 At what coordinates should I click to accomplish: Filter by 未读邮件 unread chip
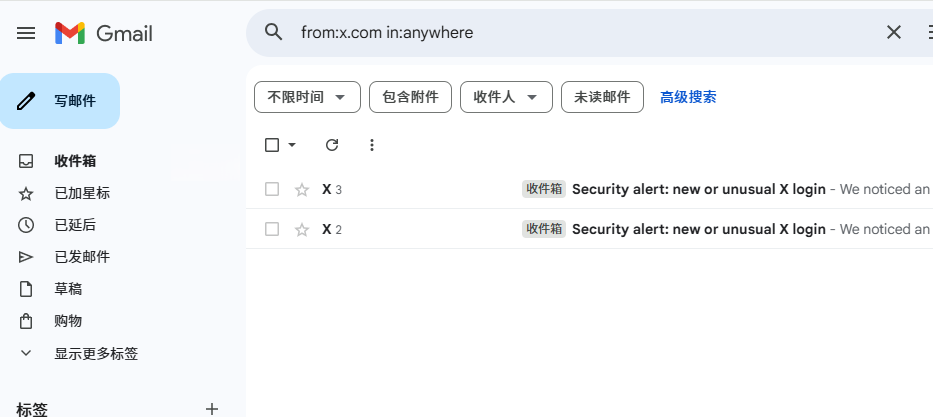coord(602,97)
